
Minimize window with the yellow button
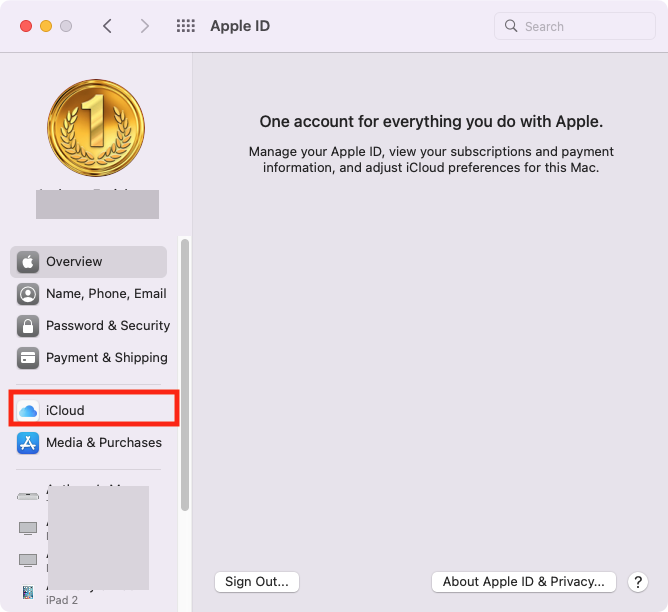[x=46, y=26]
